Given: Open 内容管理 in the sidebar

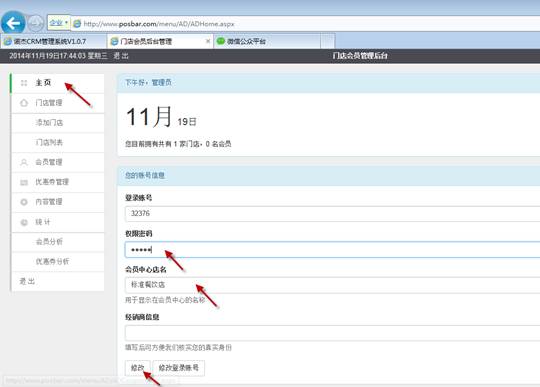Looking at the screenshot, I should point(58,202).
